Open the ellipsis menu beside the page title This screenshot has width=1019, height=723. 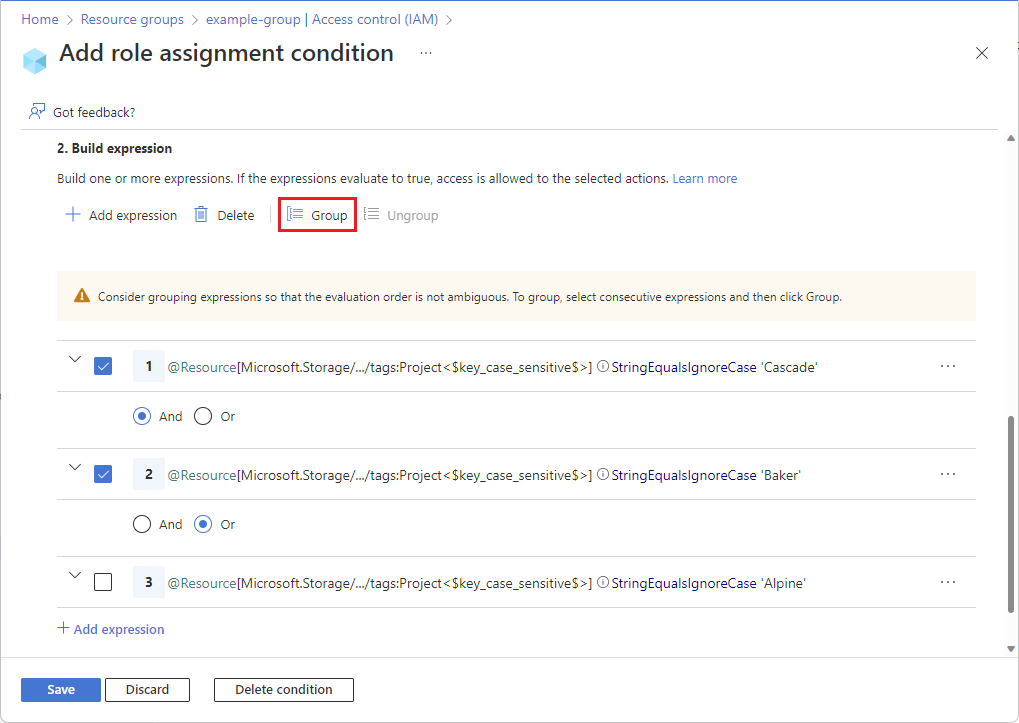tap(426, 53)
